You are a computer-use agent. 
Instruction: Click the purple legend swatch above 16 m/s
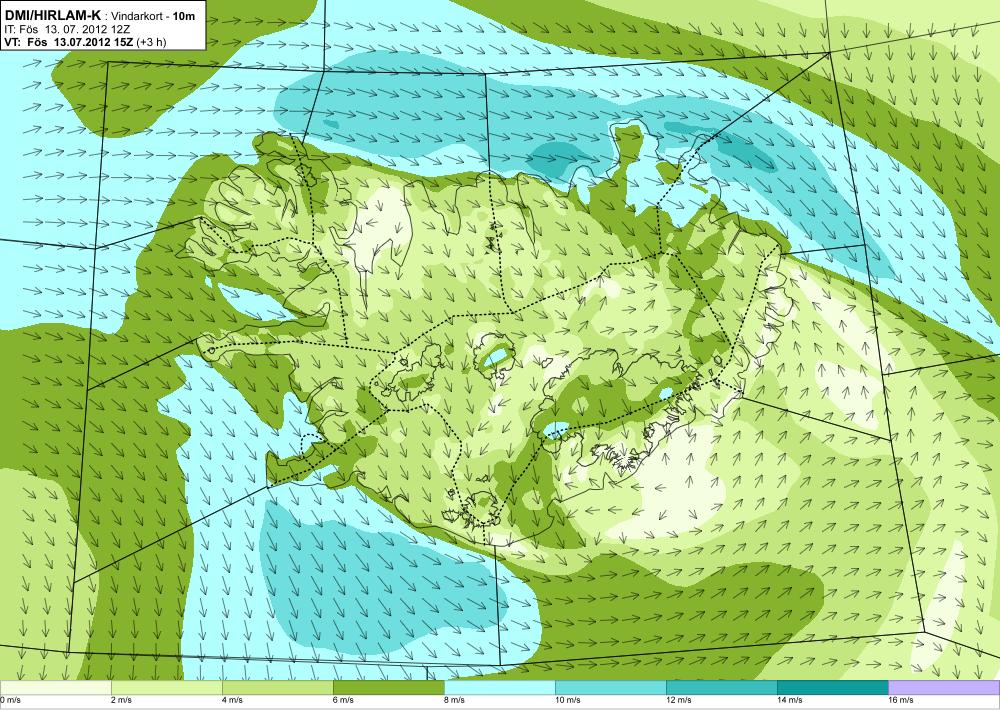point(944,688)
